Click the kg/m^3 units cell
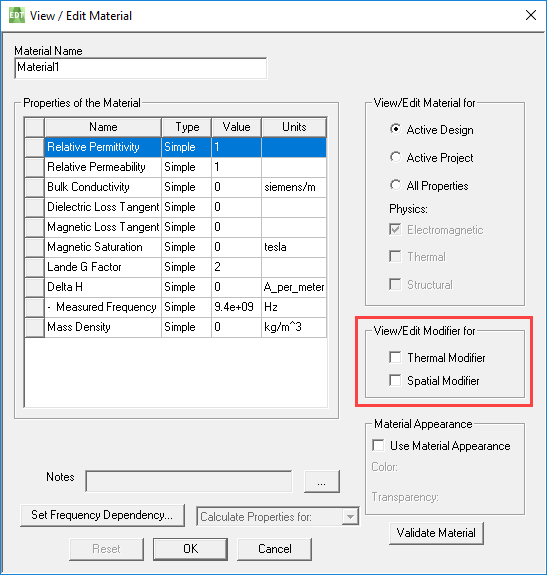 294,327
